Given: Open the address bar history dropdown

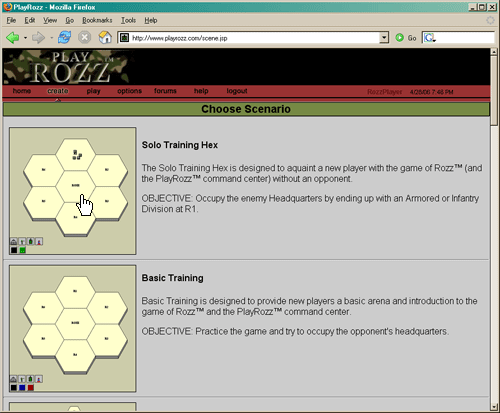Looking at the screenshot, I should pyautogui.click(x=384, y=38).
